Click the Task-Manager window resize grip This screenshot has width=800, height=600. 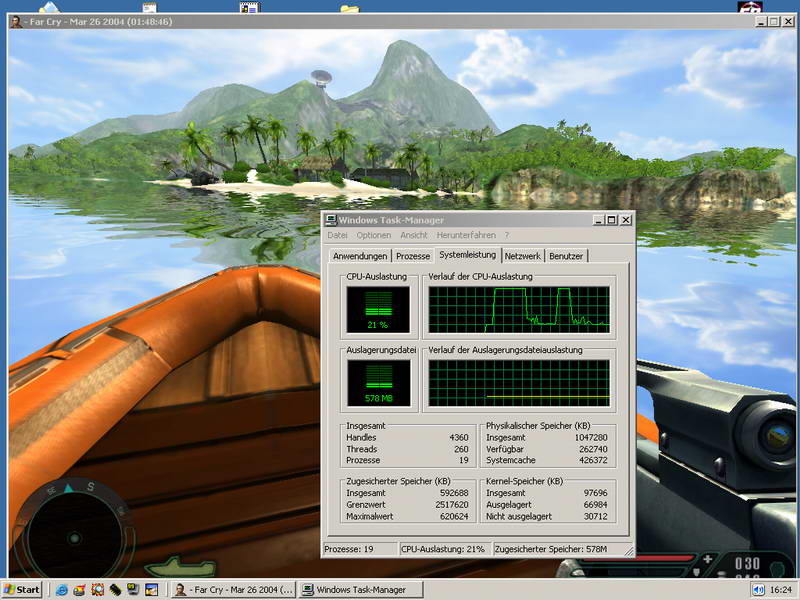629,551
